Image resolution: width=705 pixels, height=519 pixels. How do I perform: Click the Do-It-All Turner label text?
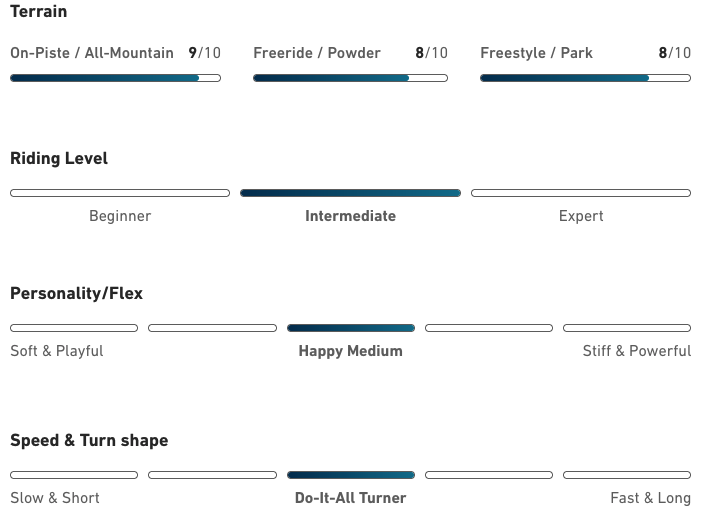coord(350,498)
